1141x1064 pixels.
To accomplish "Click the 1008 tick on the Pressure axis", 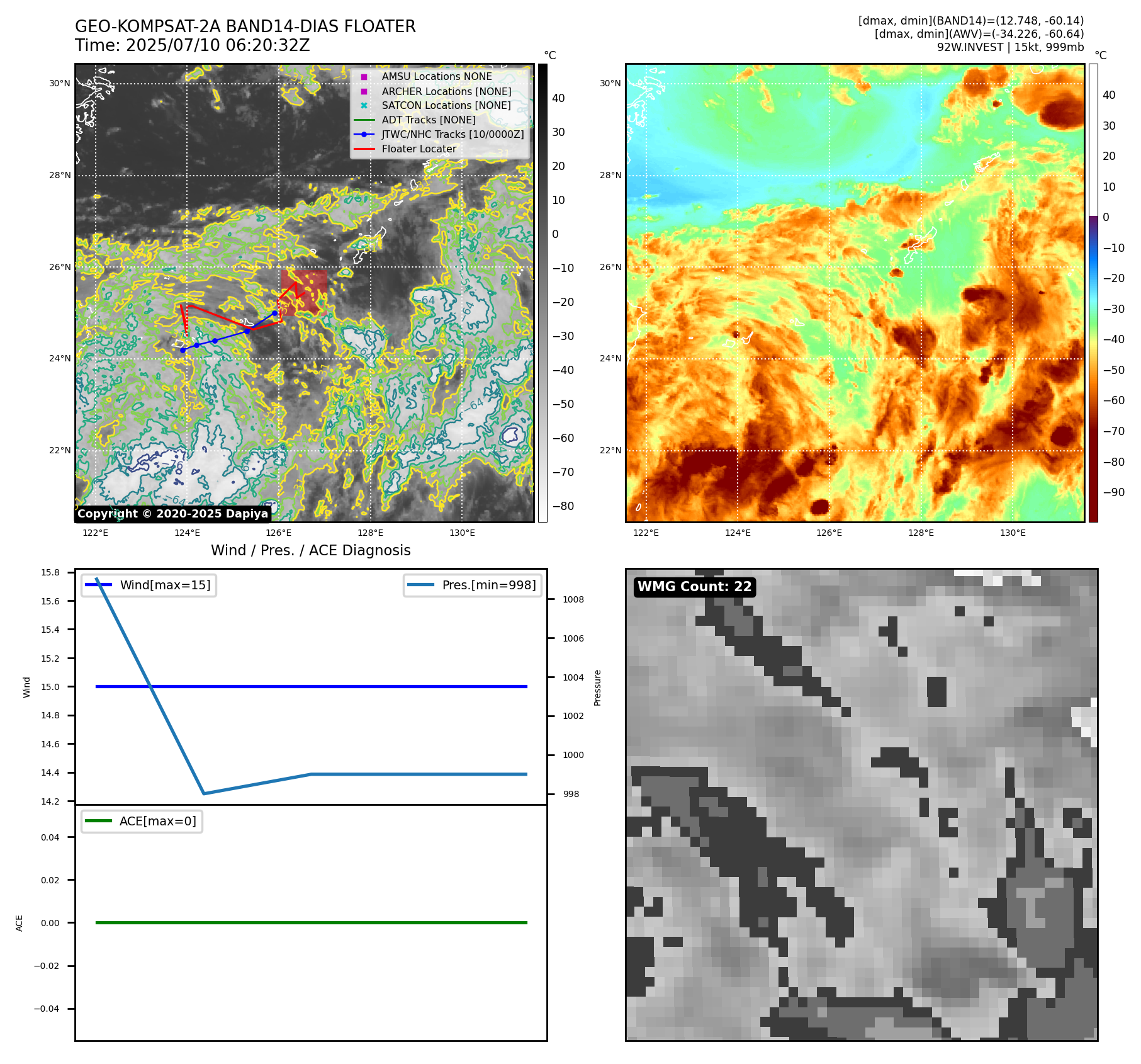I will [573, 599].
